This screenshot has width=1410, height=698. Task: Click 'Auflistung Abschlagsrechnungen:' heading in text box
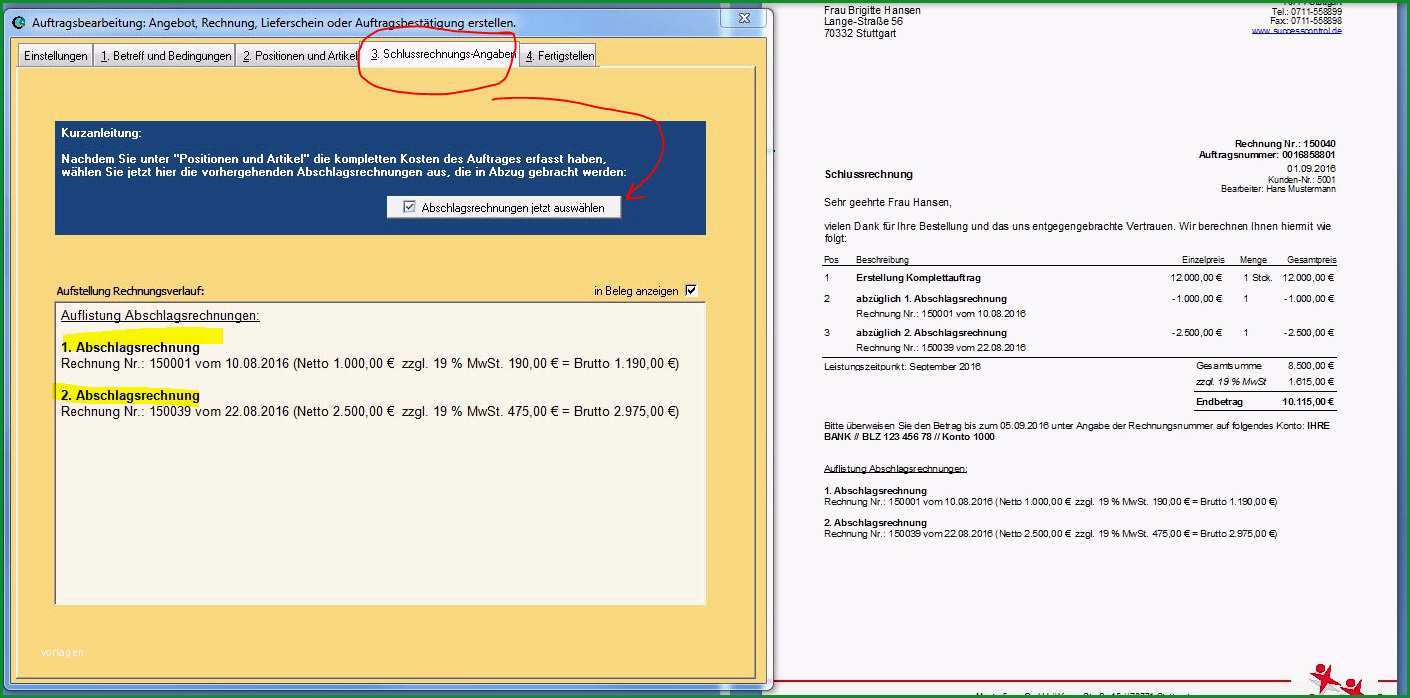pos(160,315)
